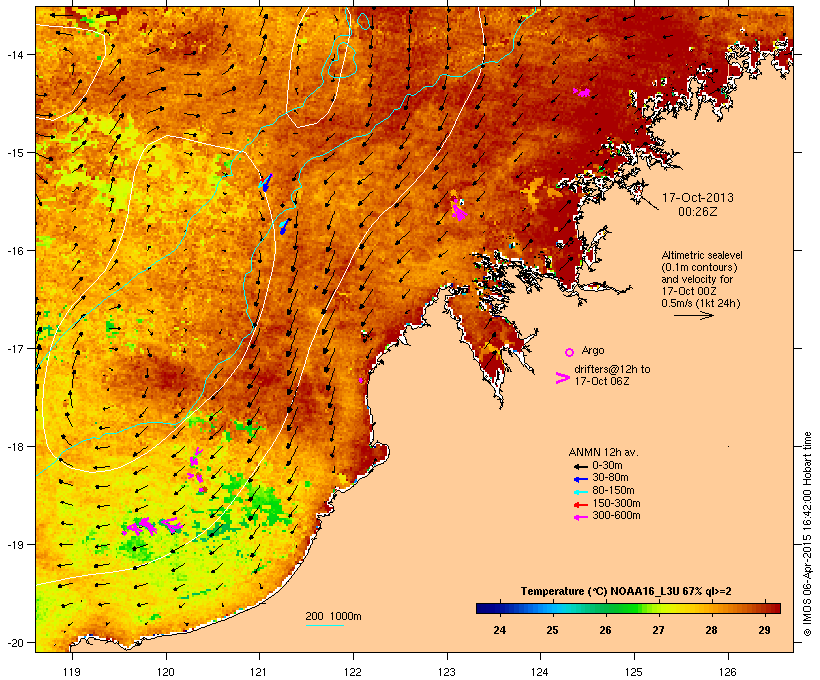This screenshot has height=680, width=820.
Task: Click the latitude axis label -20
Action: tap(15, 643)
